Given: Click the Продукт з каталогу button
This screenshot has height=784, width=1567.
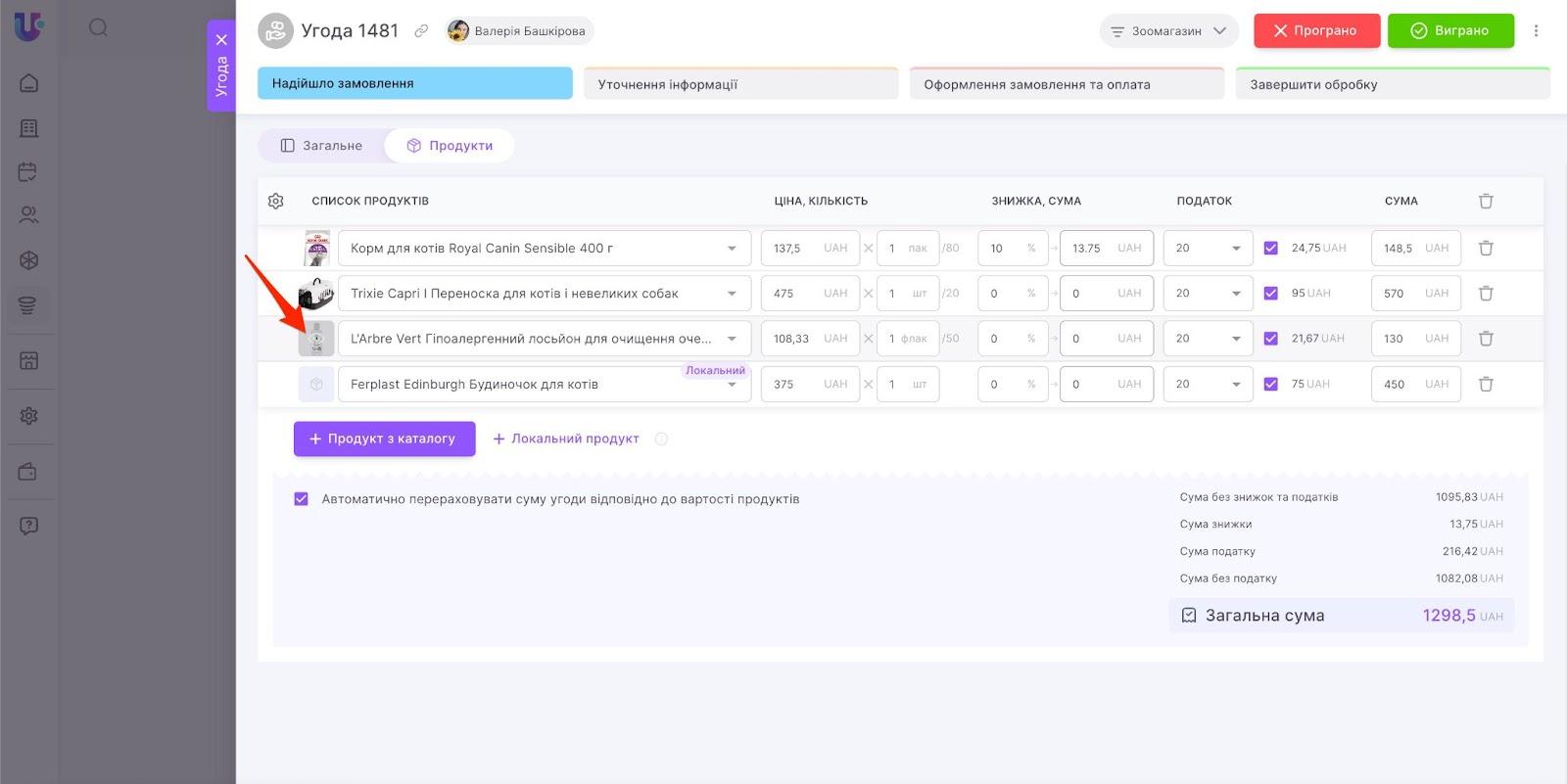Looking at the screenshot, I should 384,439.
